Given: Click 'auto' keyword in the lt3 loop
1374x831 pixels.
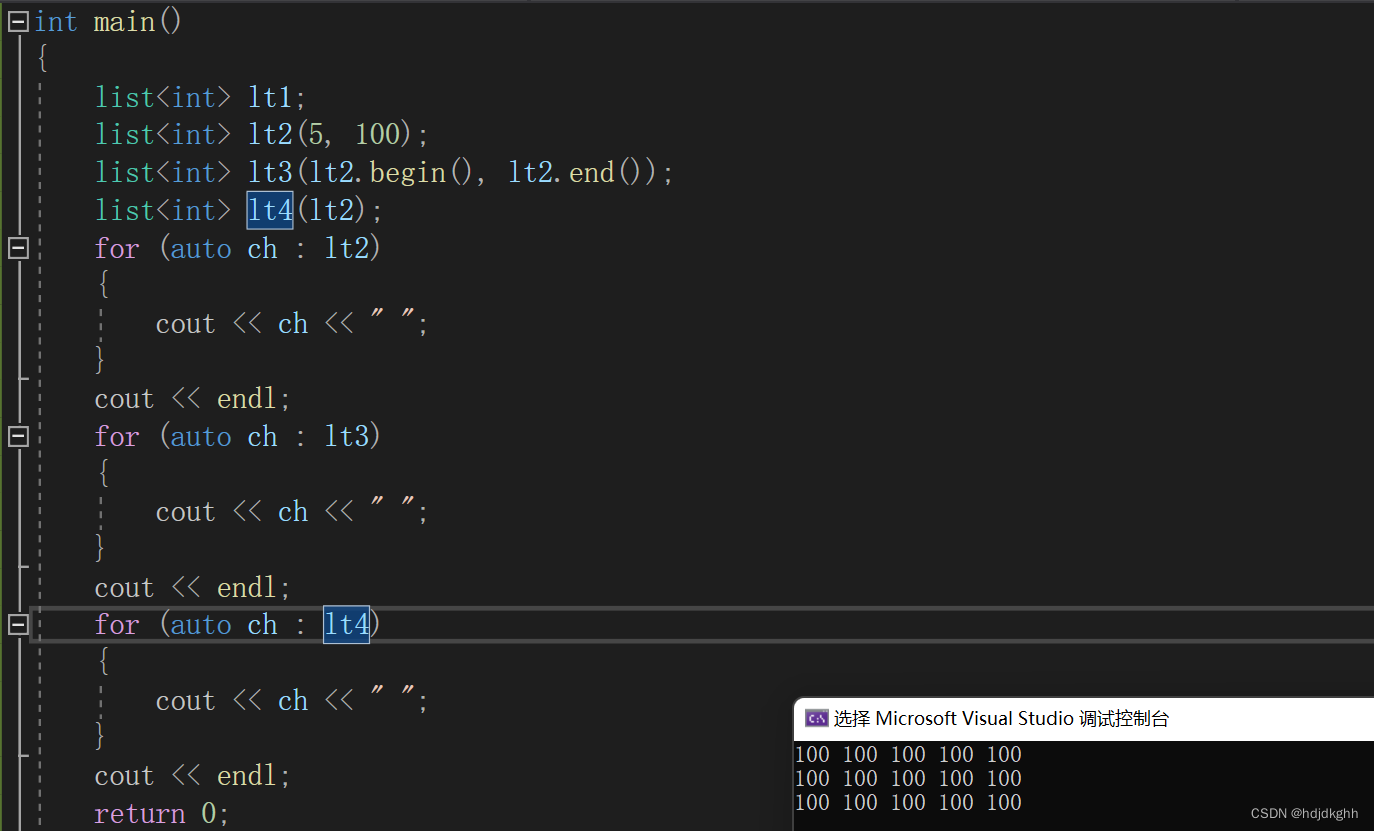Looking at the screenshot, I should pyautogui.click(x=201, y=436).
